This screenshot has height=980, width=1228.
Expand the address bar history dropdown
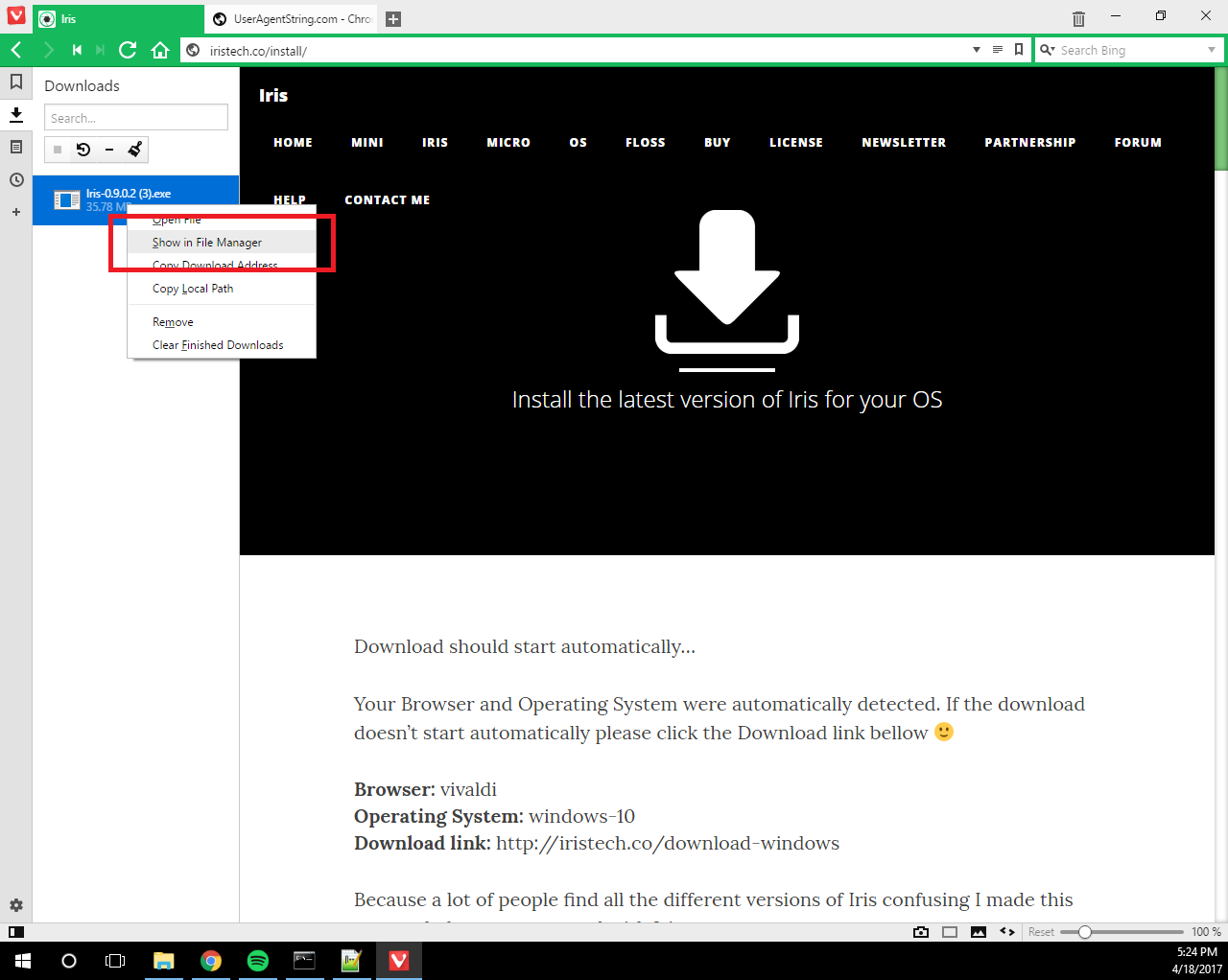977,50
